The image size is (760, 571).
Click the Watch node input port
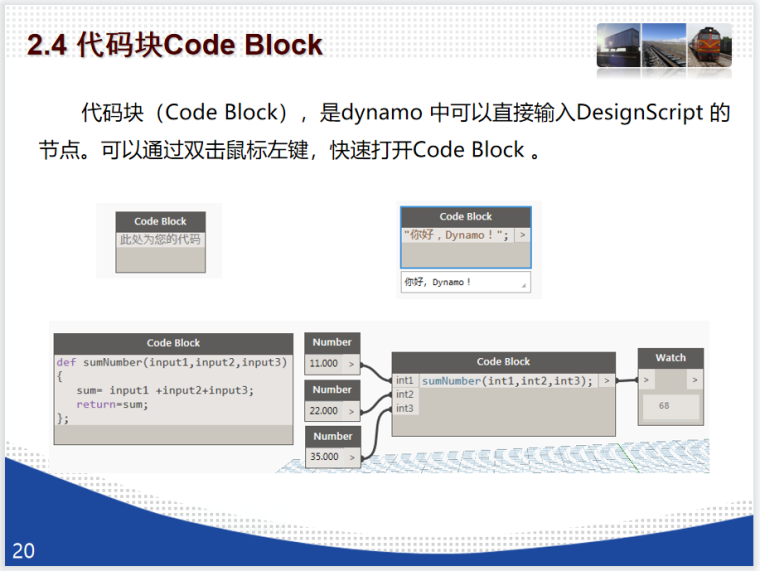coord(647,380)
